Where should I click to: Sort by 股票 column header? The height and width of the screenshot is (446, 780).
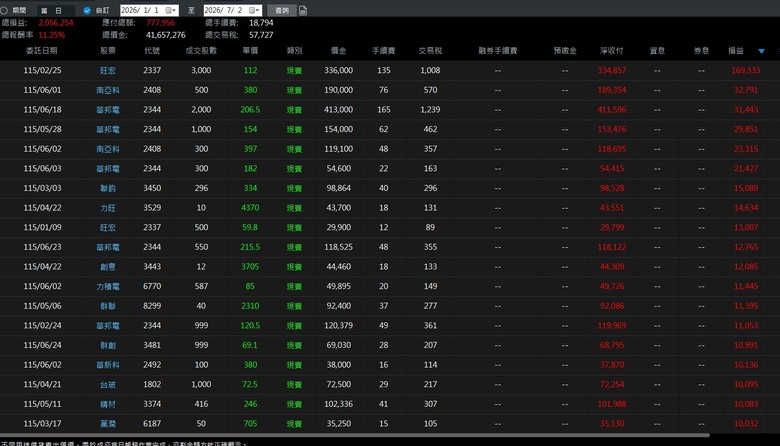pos(108,51)
